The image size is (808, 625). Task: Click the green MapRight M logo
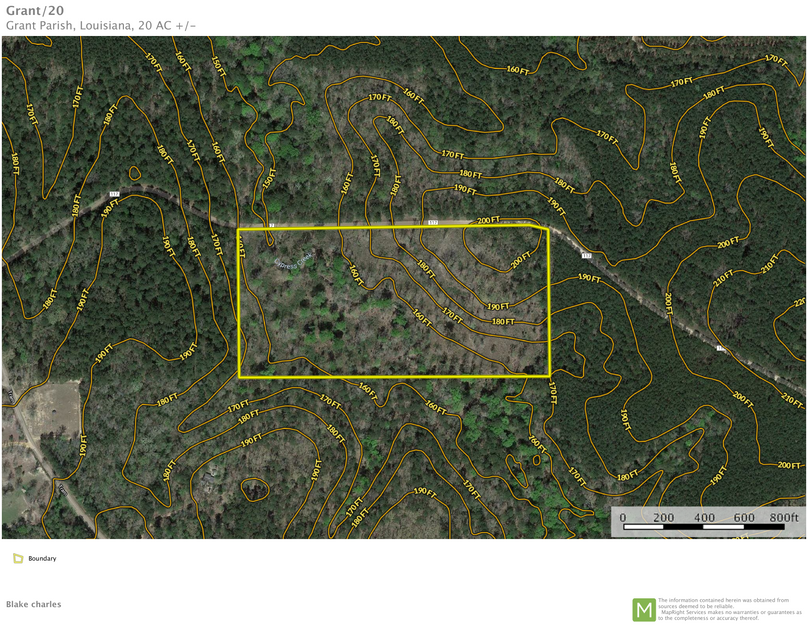(643, 609)
